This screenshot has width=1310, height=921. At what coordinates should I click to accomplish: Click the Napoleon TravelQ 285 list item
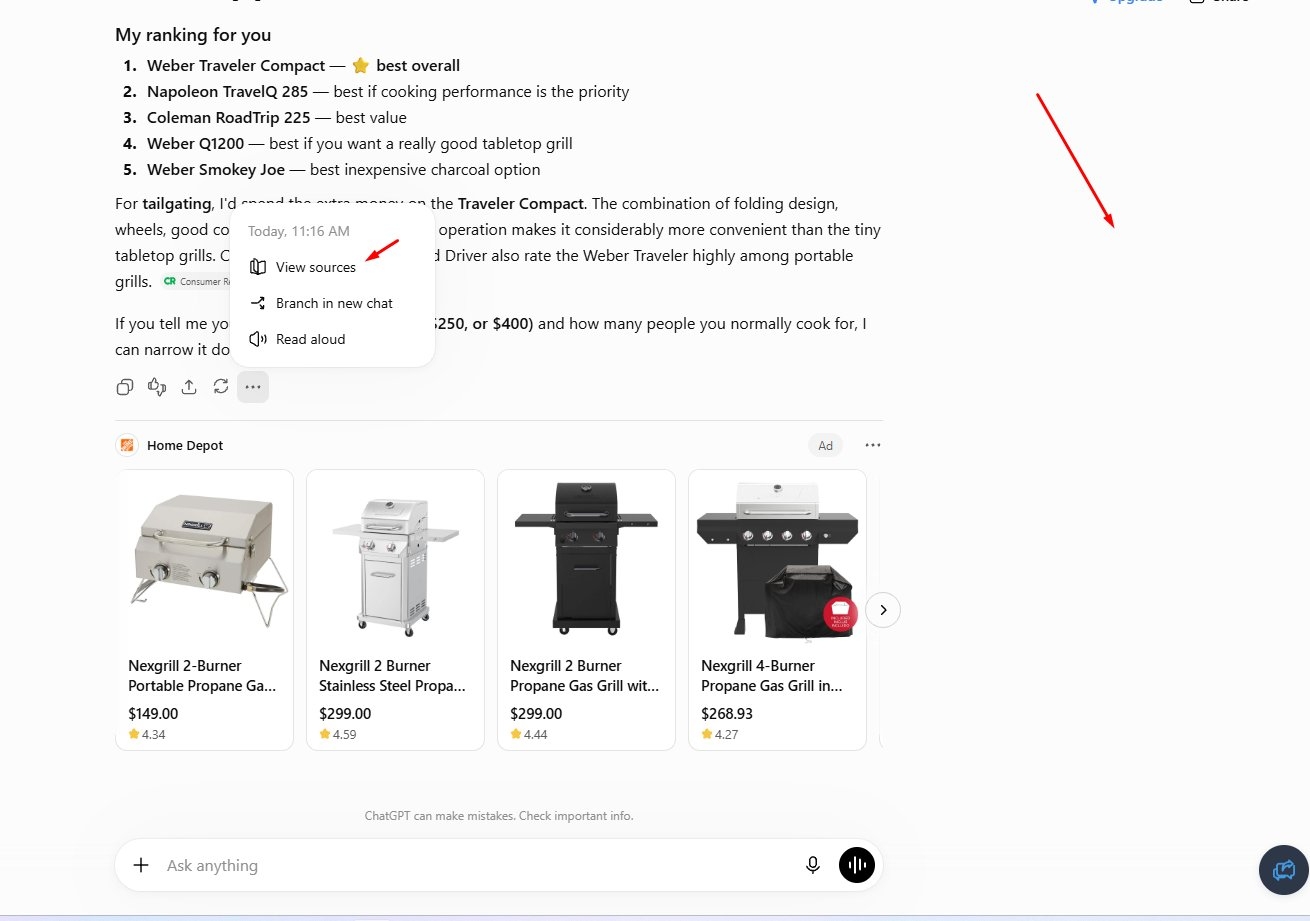pos(388,92)
